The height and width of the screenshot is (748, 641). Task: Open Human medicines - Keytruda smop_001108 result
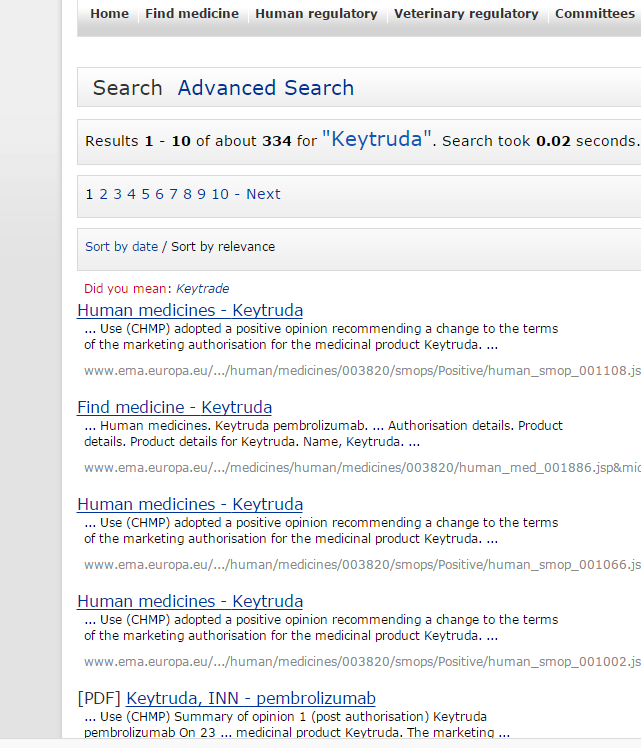tap(190, 311)
